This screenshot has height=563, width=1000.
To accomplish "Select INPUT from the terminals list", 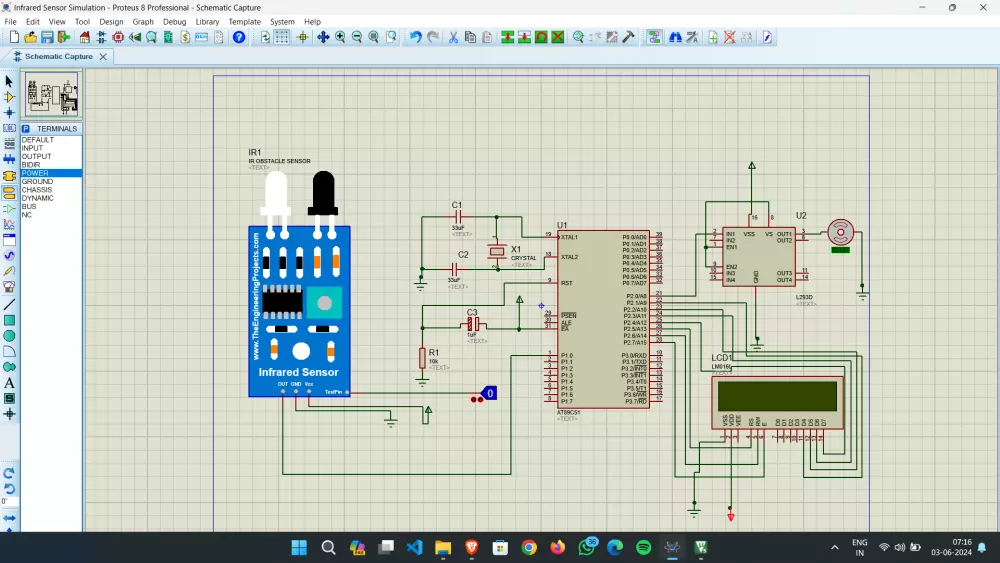I will click(x=33, y=148).
